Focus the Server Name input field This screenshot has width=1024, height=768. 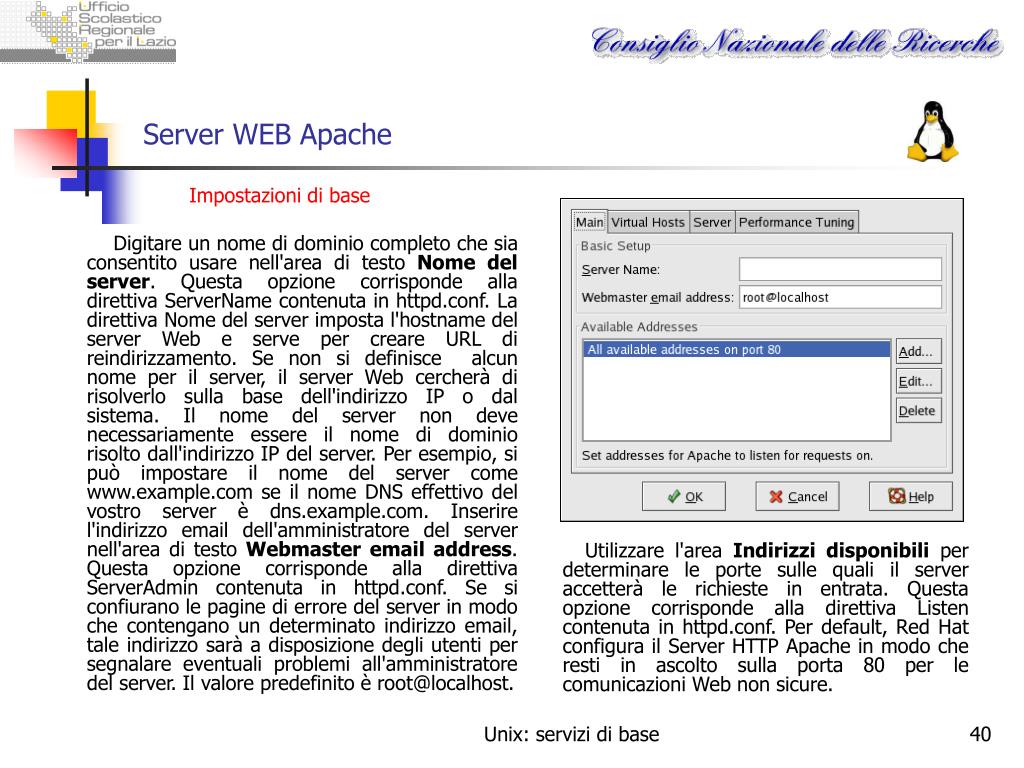coord(840,269)
